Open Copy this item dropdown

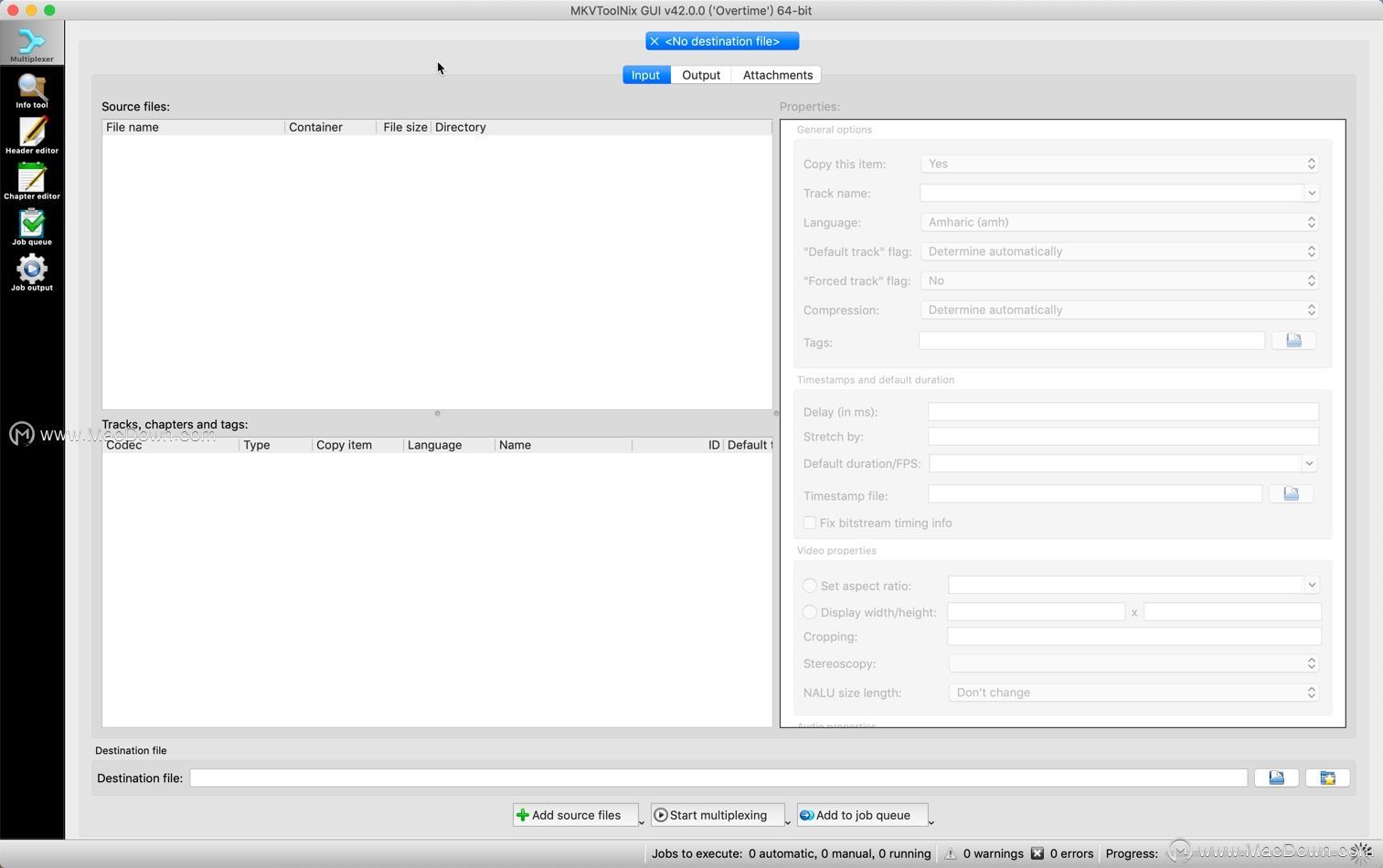tap(1120, 164)
